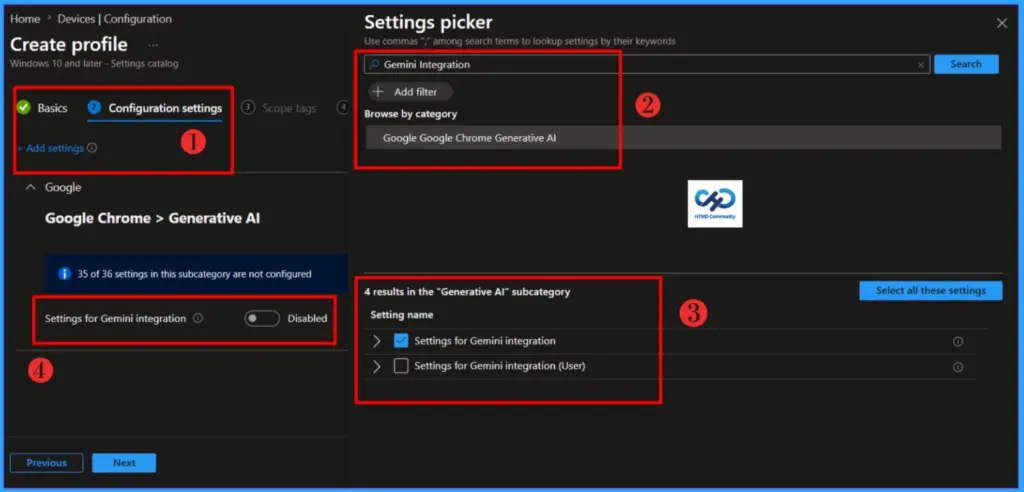Clear the search box with the X icon
Viewport: 1024px width, 492px height.
[x=921, y=65]
